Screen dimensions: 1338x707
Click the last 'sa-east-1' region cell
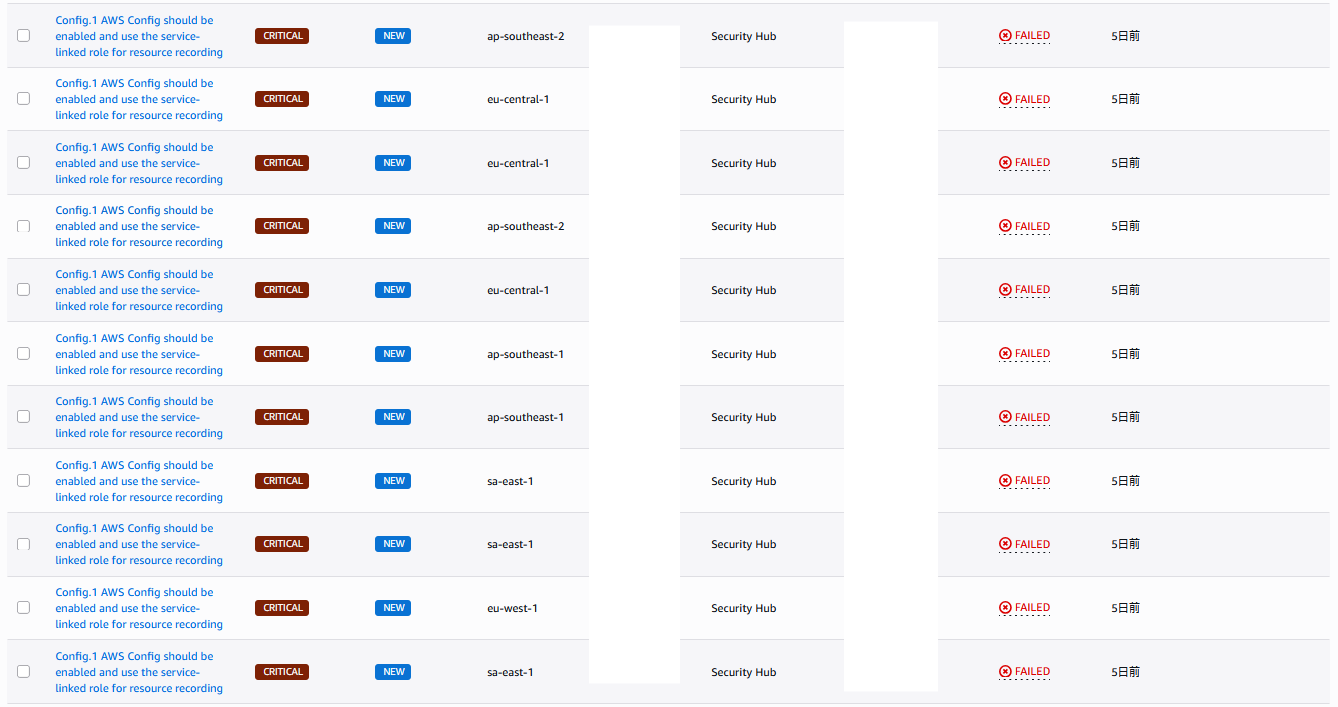point(510,672)
